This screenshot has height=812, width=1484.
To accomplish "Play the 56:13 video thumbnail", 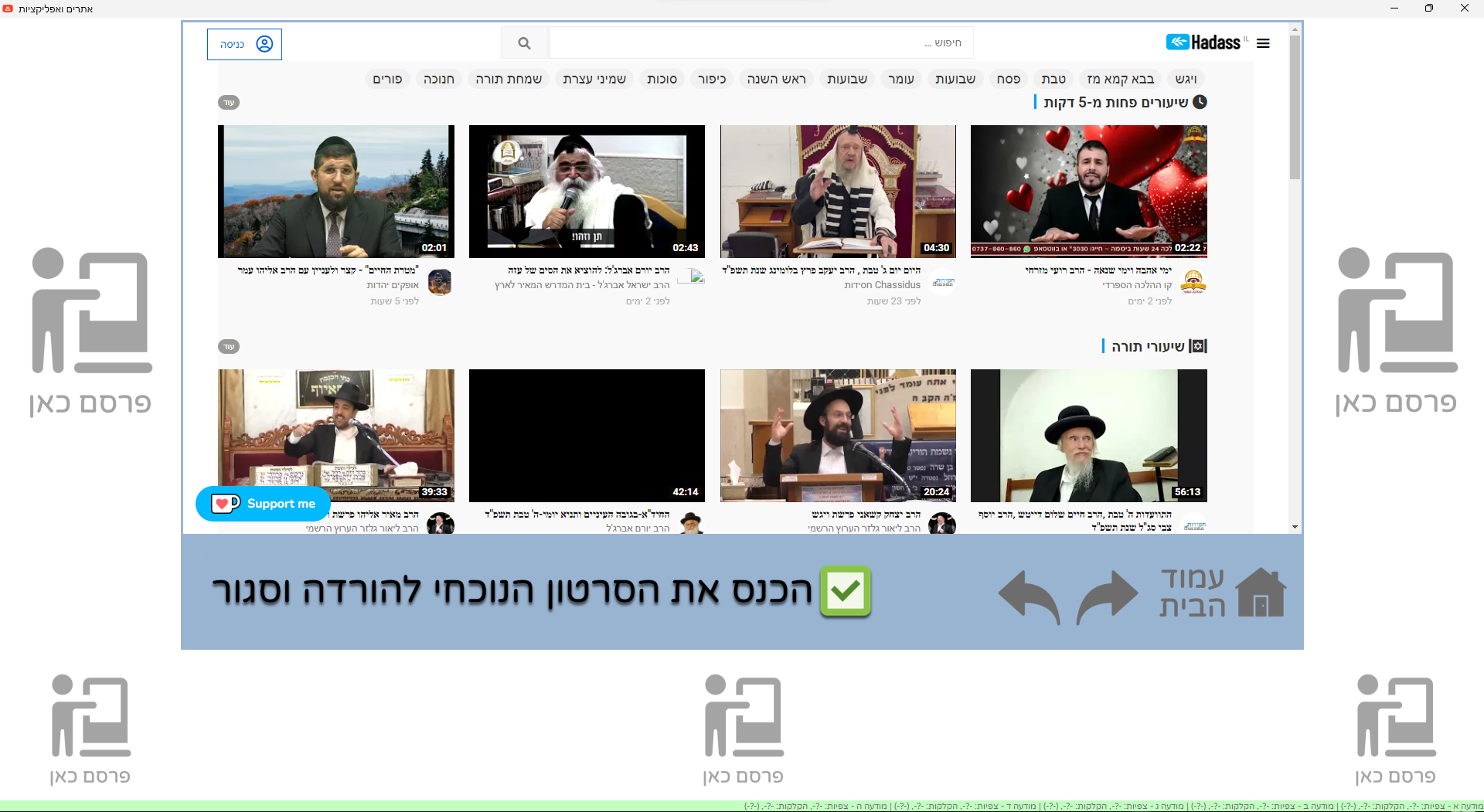I will (x=1089, y=436).
